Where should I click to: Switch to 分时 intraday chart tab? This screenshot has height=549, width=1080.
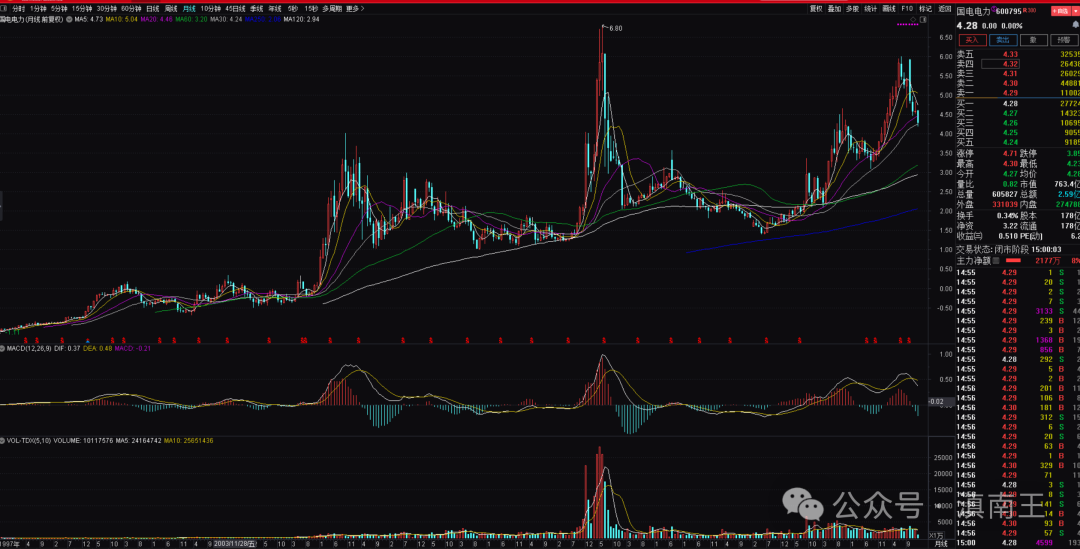[x=19, y=9]
